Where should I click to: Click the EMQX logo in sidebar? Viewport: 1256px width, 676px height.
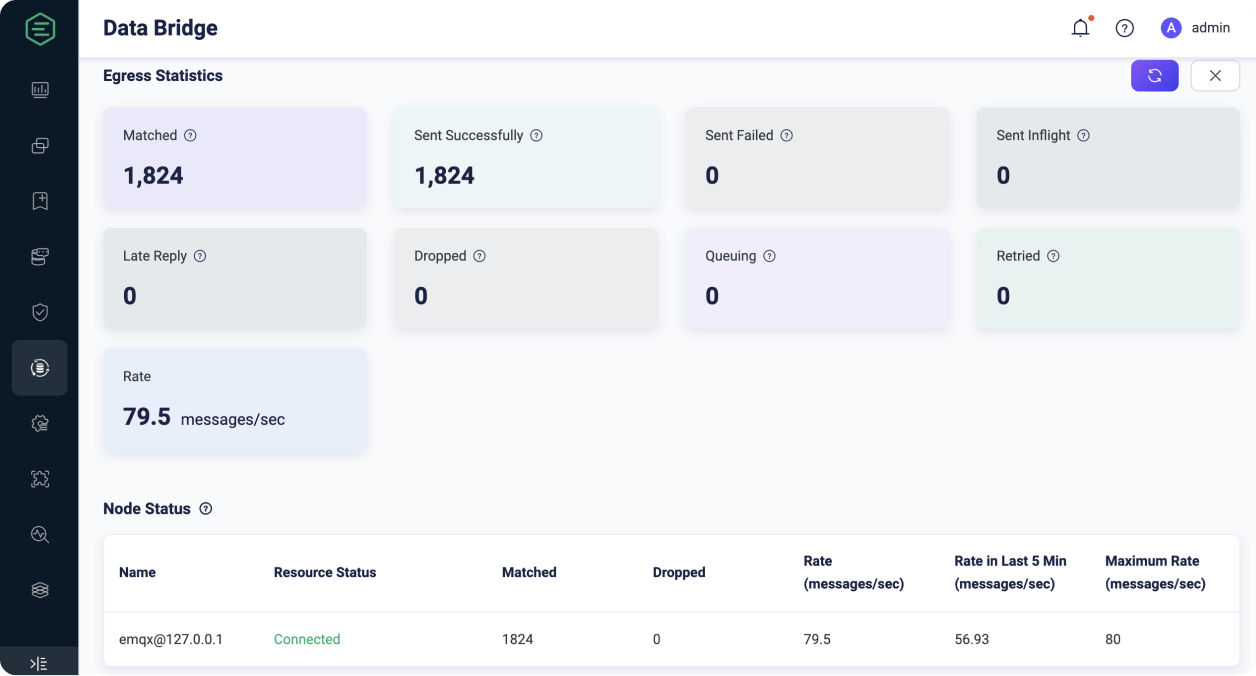pyautogui.click(x=39, y=28)
